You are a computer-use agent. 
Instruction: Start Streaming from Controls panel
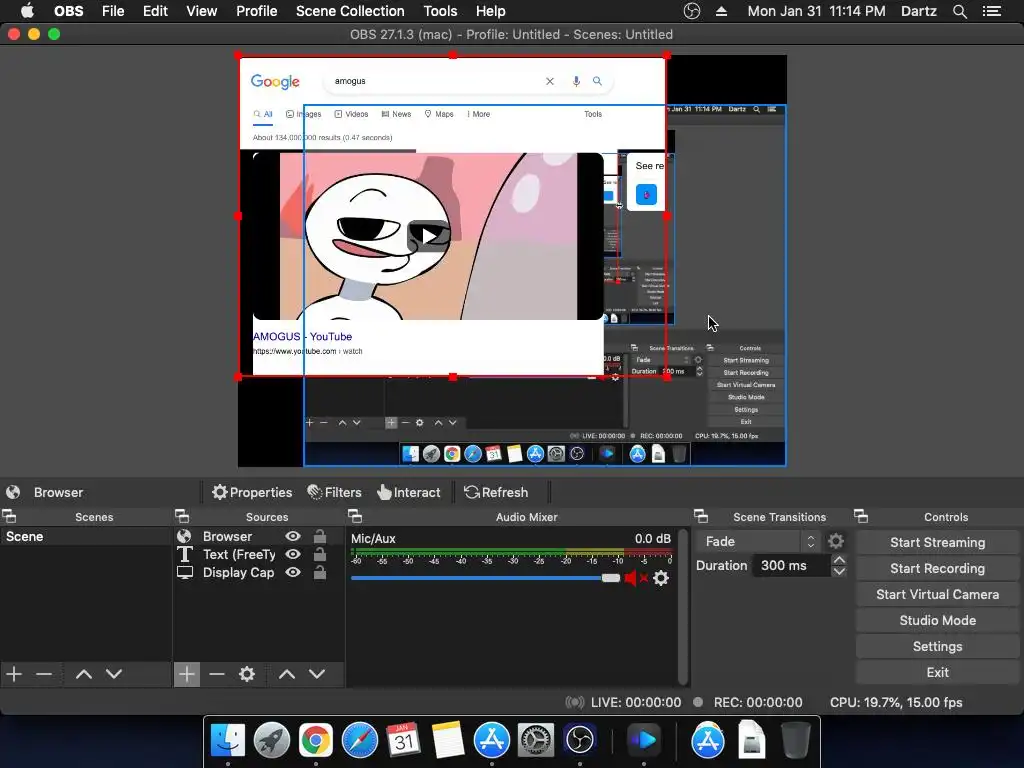coord(937,543)
